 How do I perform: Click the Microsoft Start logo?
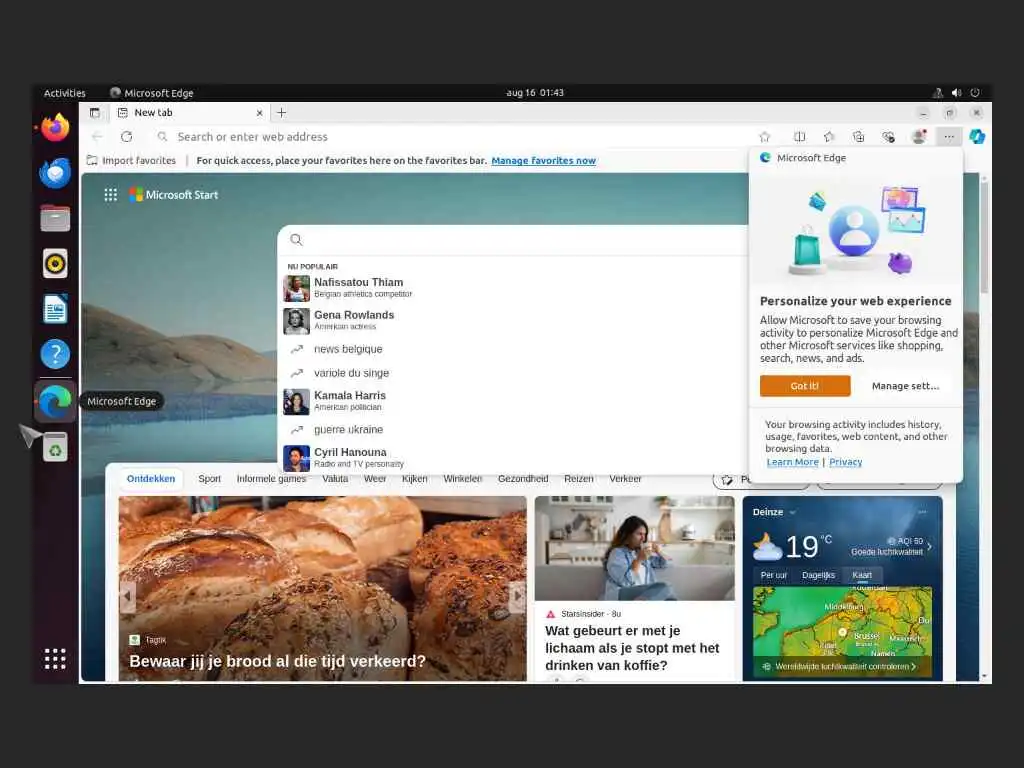[x=174, y=195]
